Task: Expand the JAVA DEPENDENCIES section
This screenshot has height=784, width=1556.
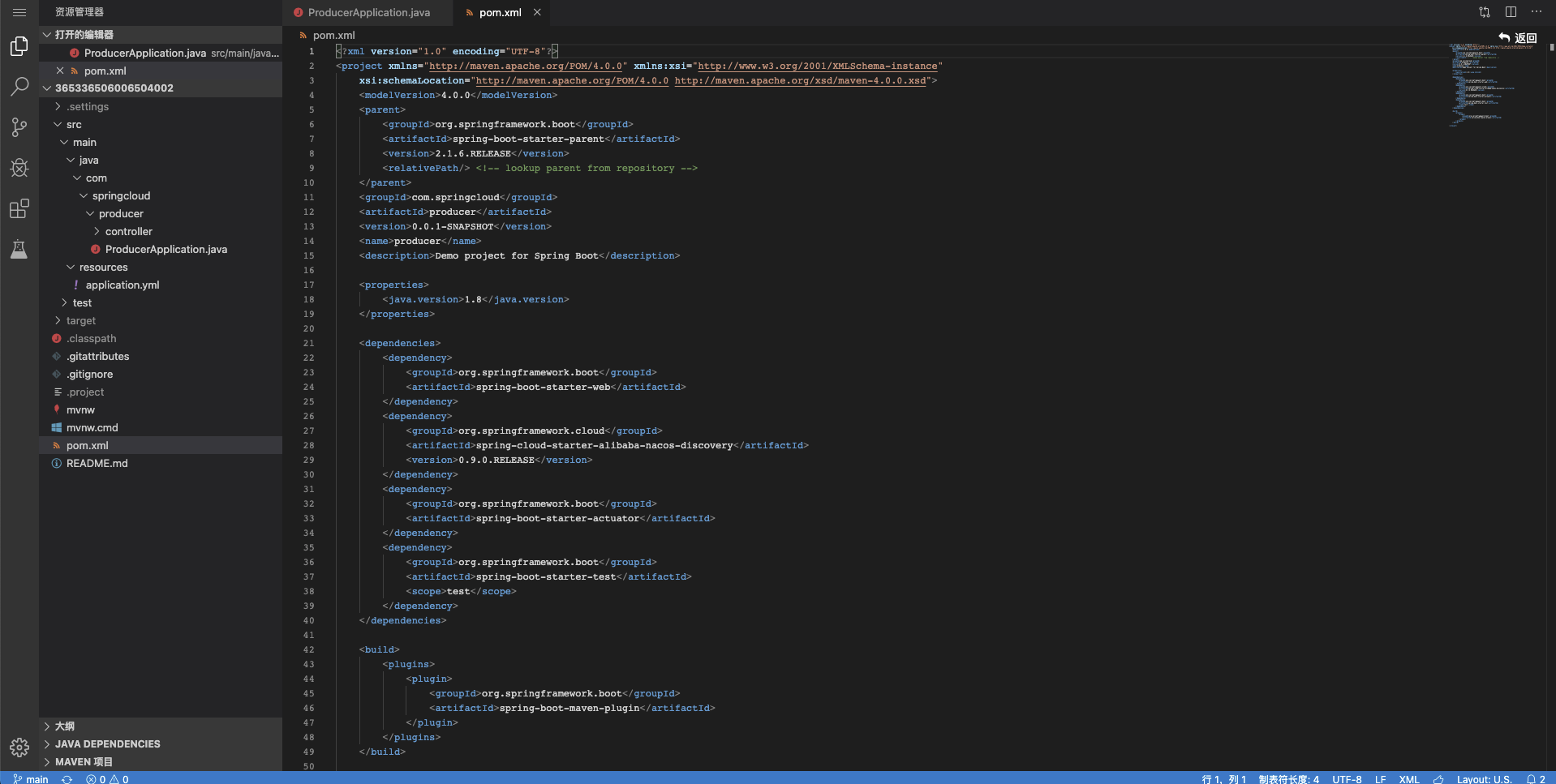Action: [x=107, y=743]
